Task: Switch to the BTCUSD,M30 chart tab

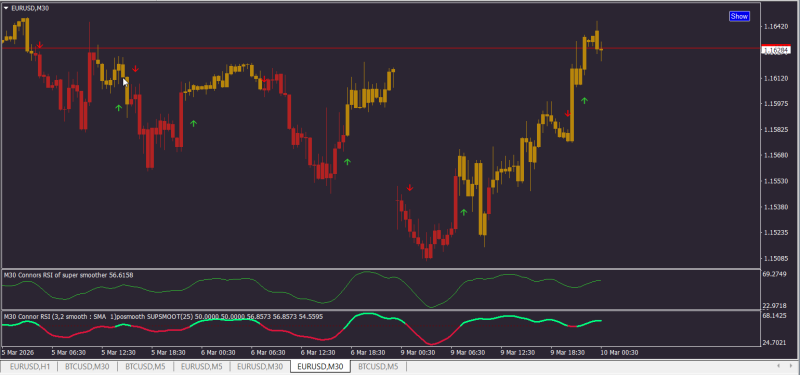Action: click(x=87, y=366)
